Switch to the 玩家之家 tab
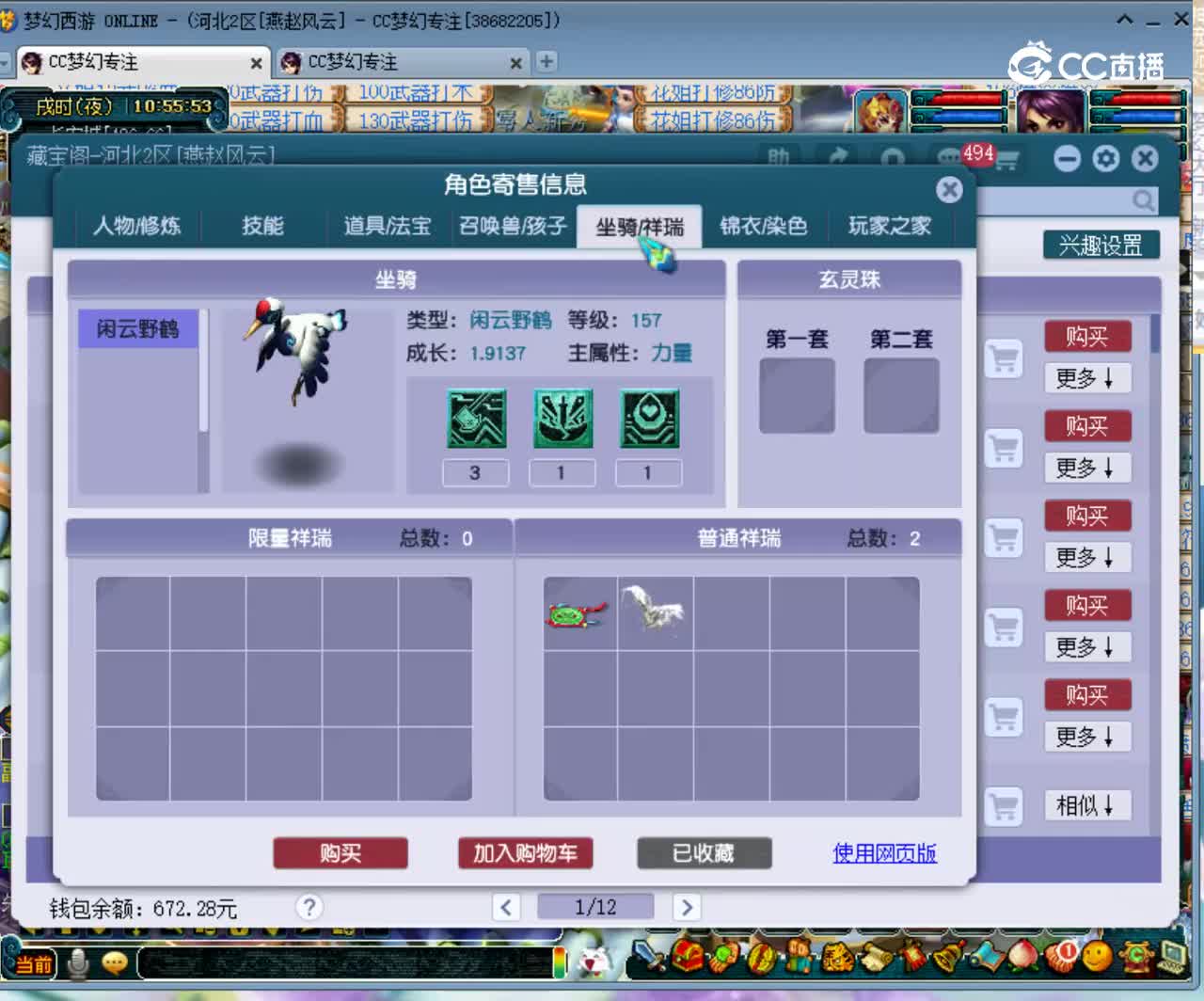 [889, 226]
